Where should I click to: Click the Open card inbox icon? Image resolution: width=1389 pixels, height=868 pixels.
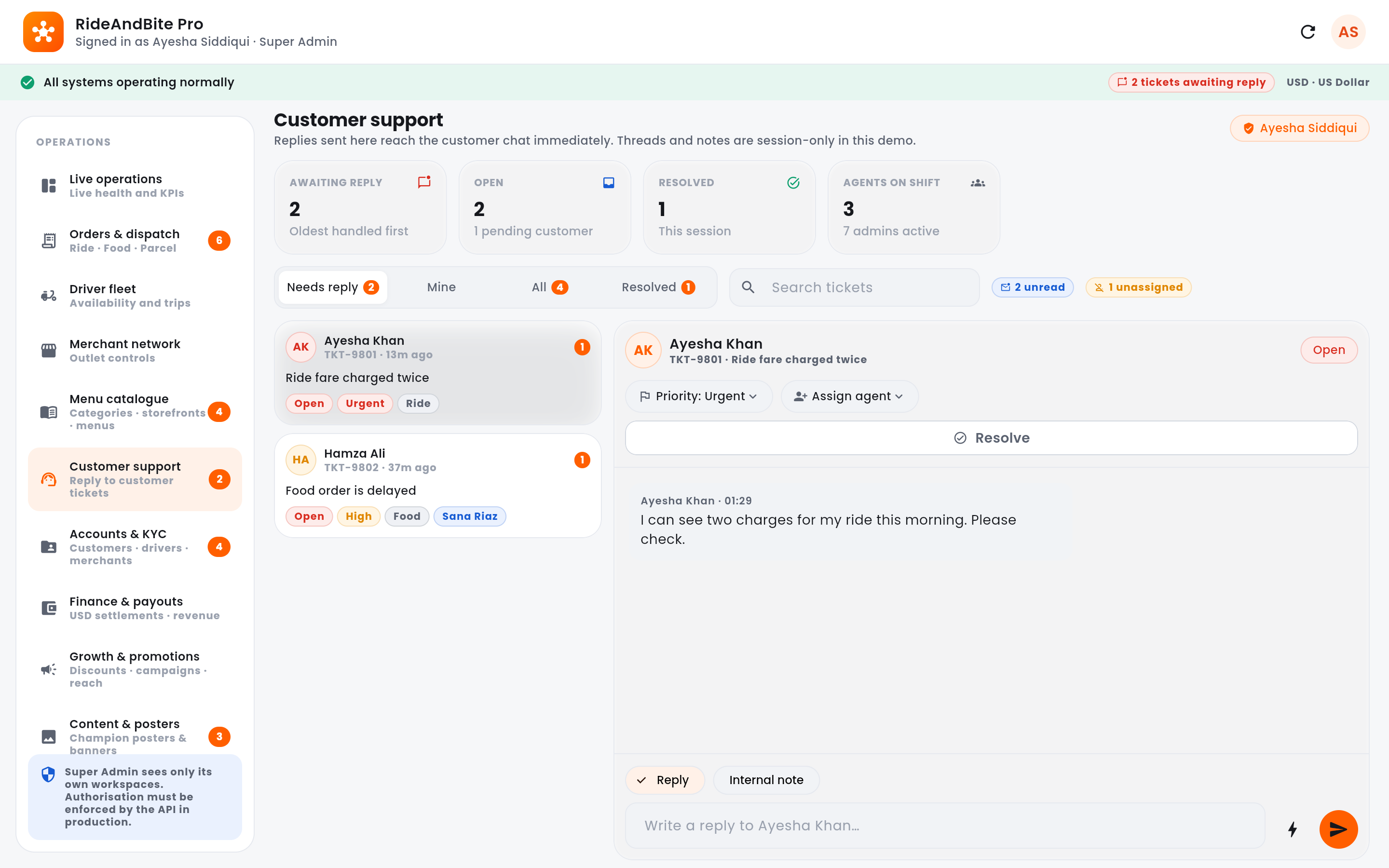(608, 183)
